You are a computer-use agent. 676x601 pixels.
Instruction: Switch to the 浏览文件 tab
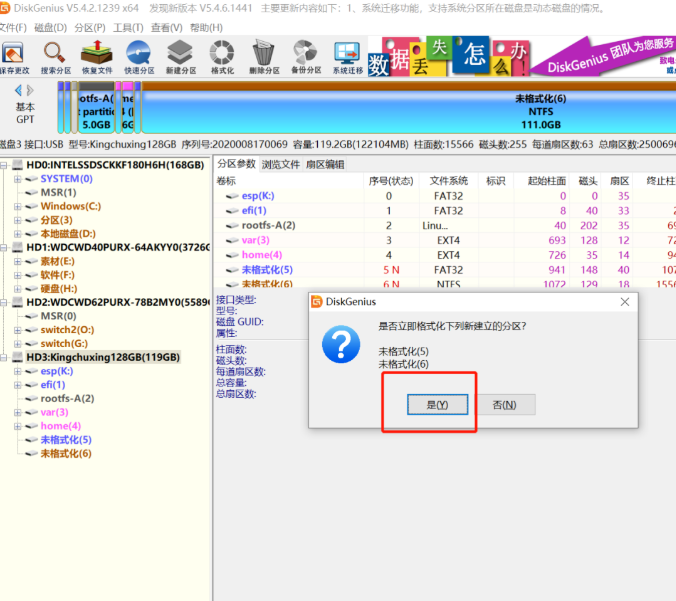click(x=281, y=164)
